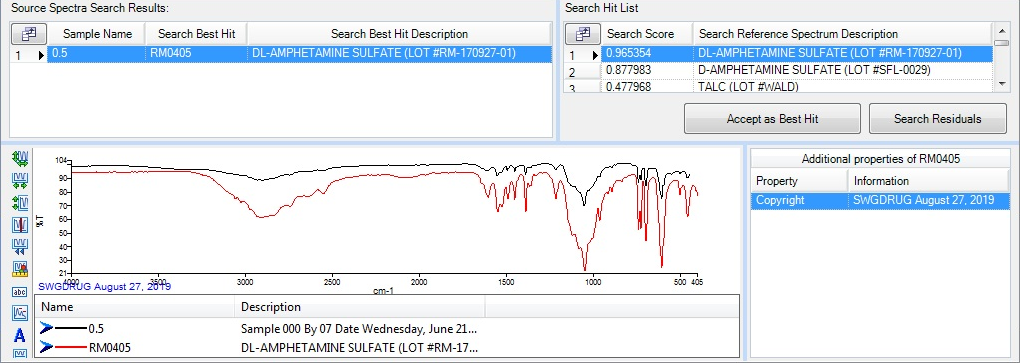Click the sample name cell '0.5'
1020x363 pixels.
click(97, 54)
